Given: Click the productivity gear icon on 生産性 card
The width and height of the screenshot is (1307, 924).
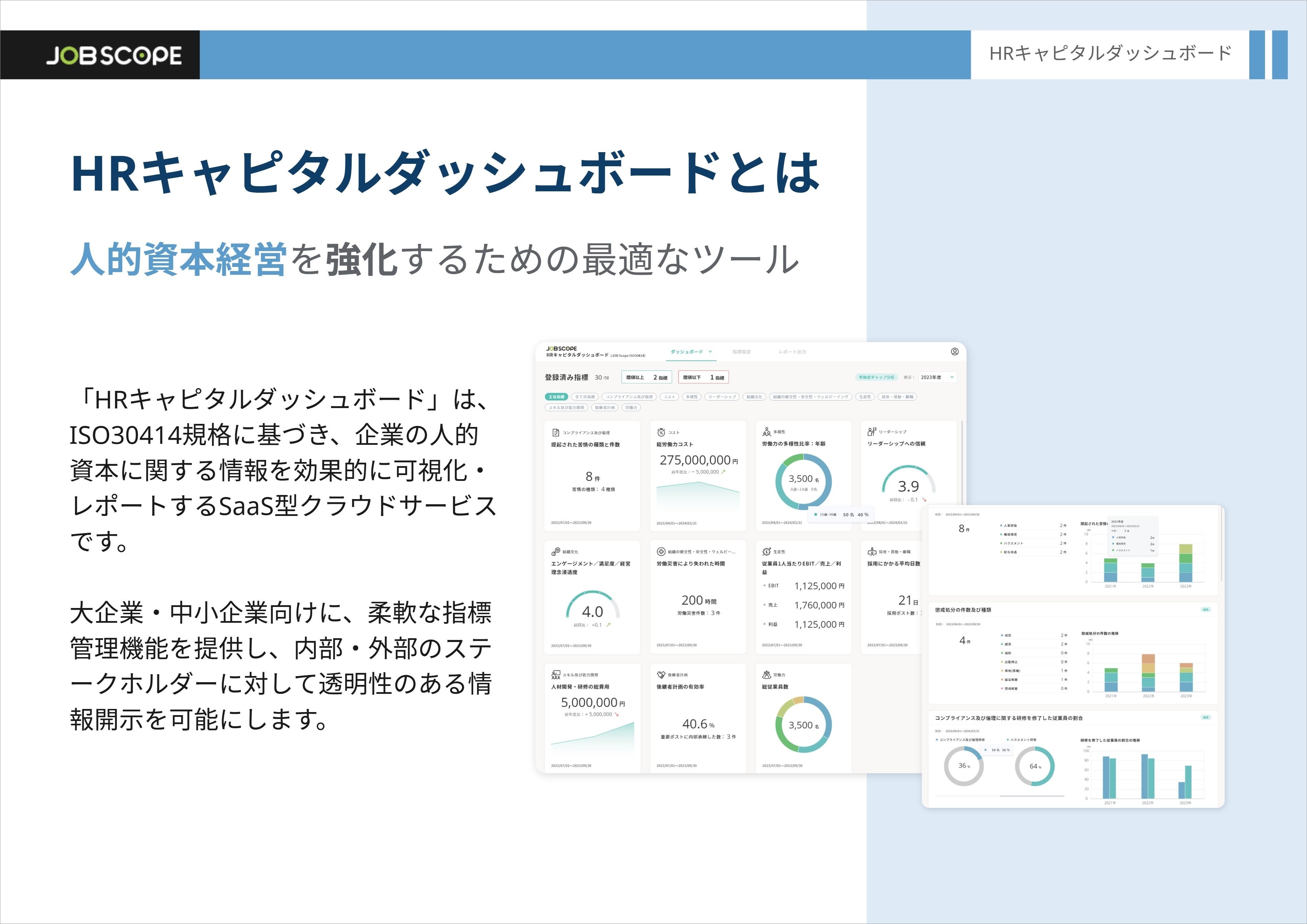Looking at the screenshot, I should click(766, 552).
